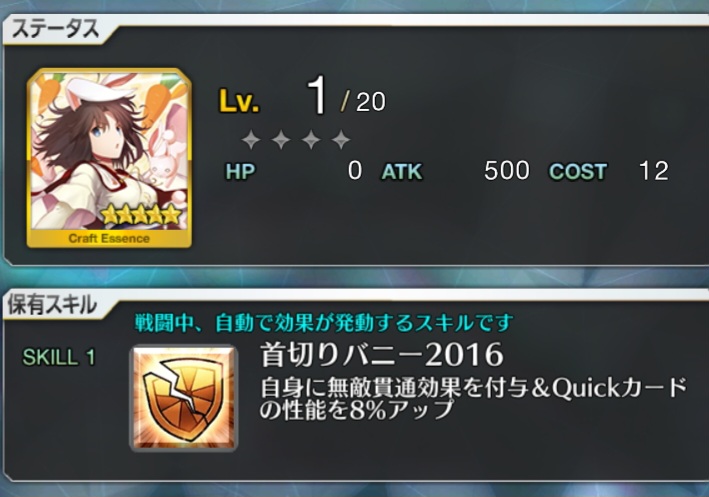Click skill name 首切りバニー2016
The width and height of the screenshot is (709, 497).
pyautogui.click(x=382, y=354)
